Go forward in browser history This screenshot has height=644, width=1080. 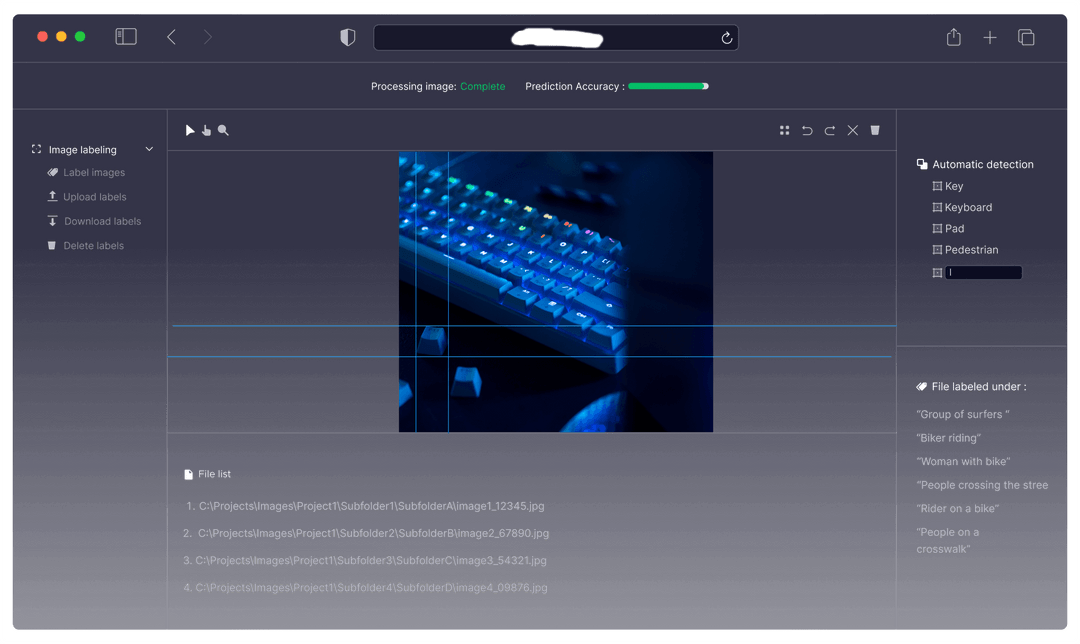(x=207, y=37)
